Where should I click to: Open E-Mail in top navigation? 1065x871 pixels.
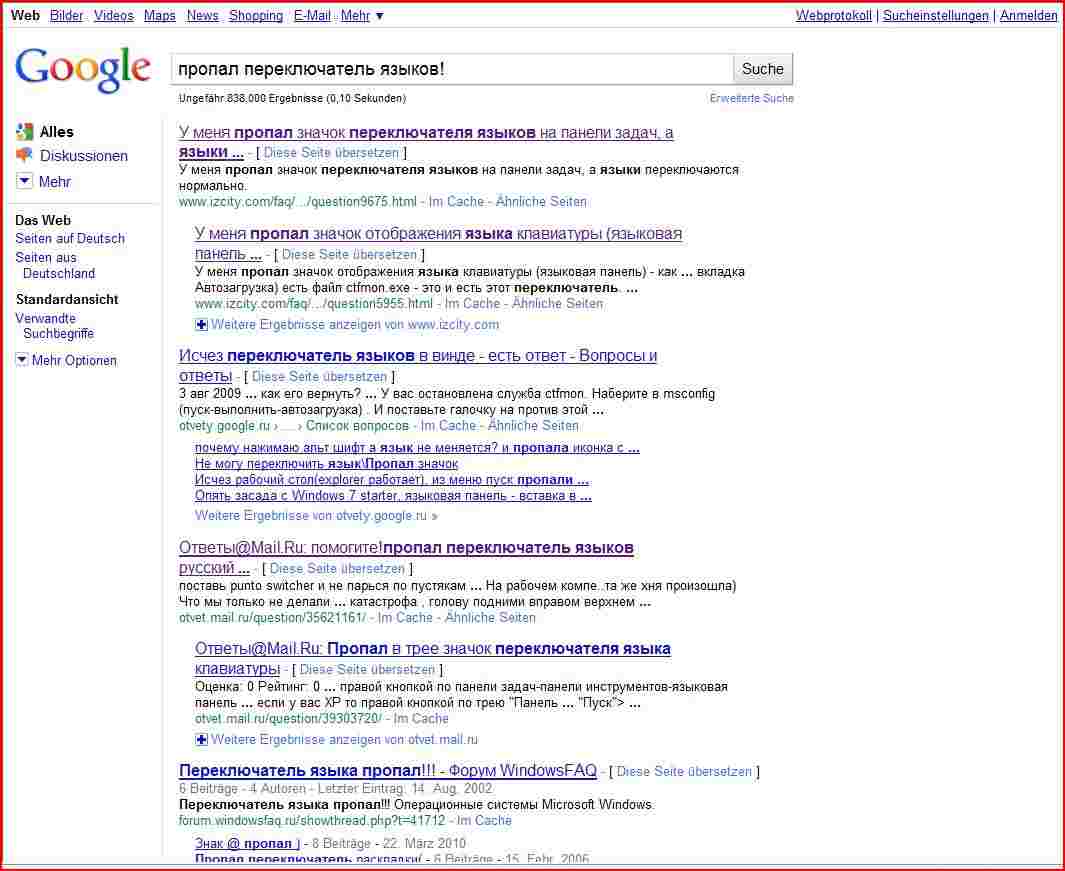[312, 15]
